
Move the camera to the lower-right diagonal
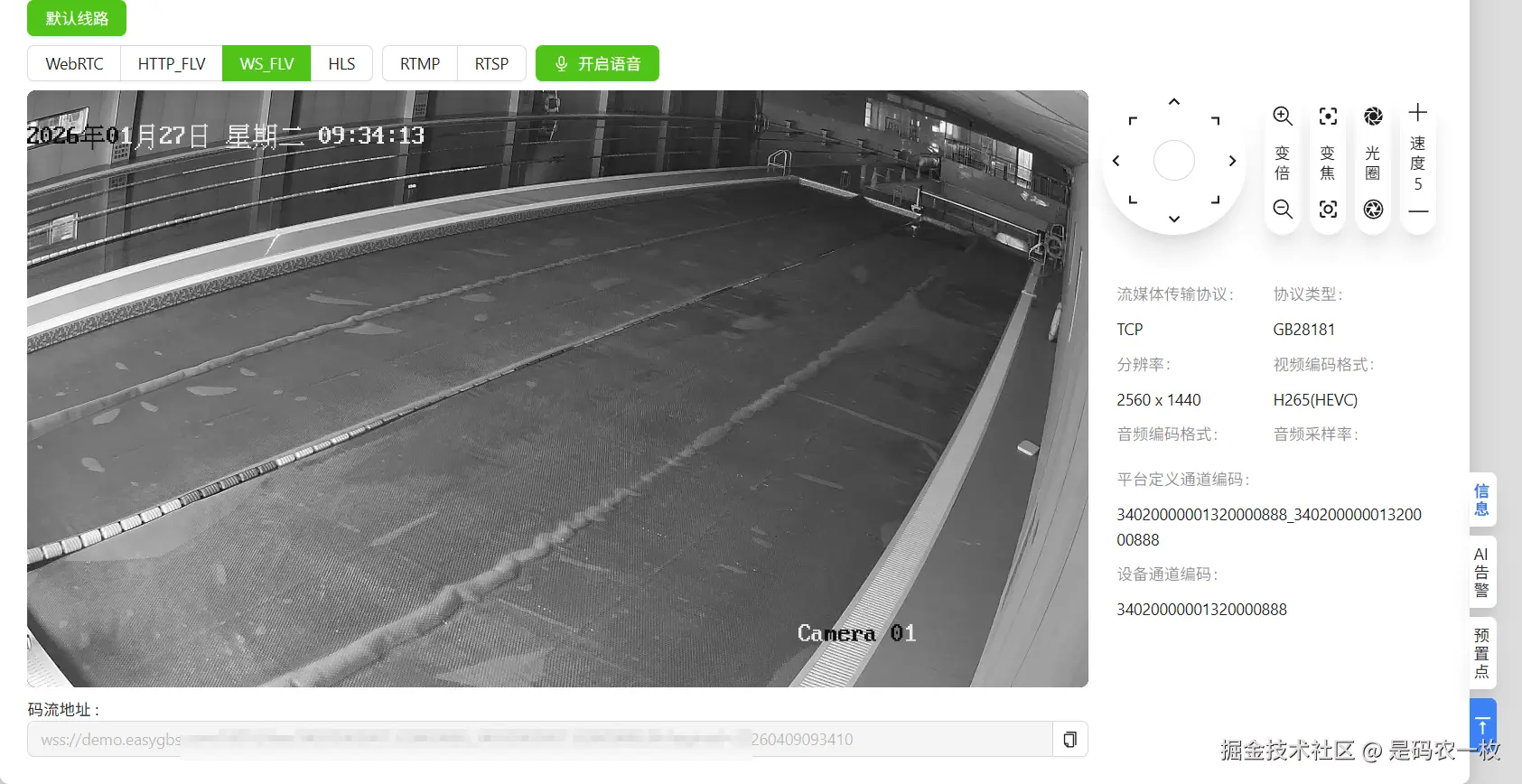[x=1216, y=201]
